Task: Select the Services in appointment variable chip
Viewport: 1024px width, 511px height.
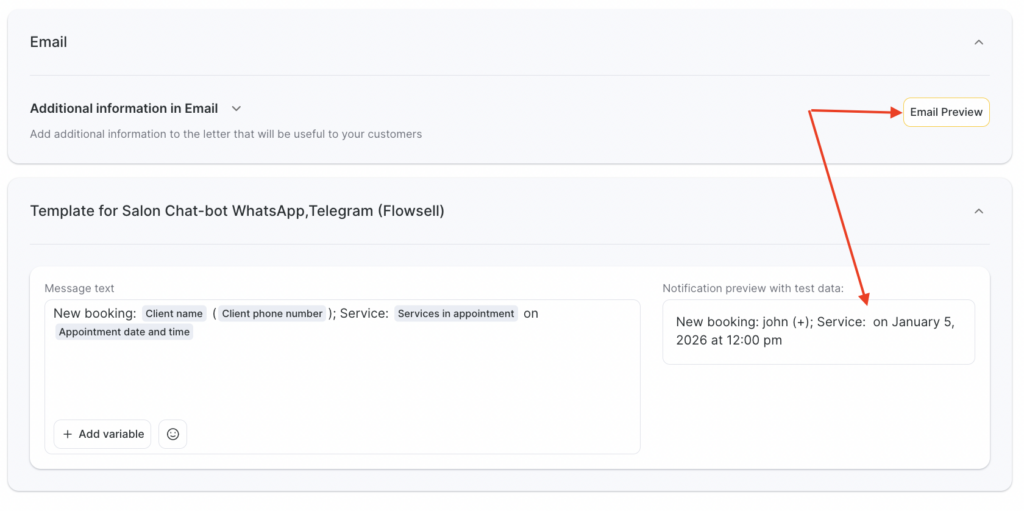Action: pyautogui.click(x=456, y=313)
